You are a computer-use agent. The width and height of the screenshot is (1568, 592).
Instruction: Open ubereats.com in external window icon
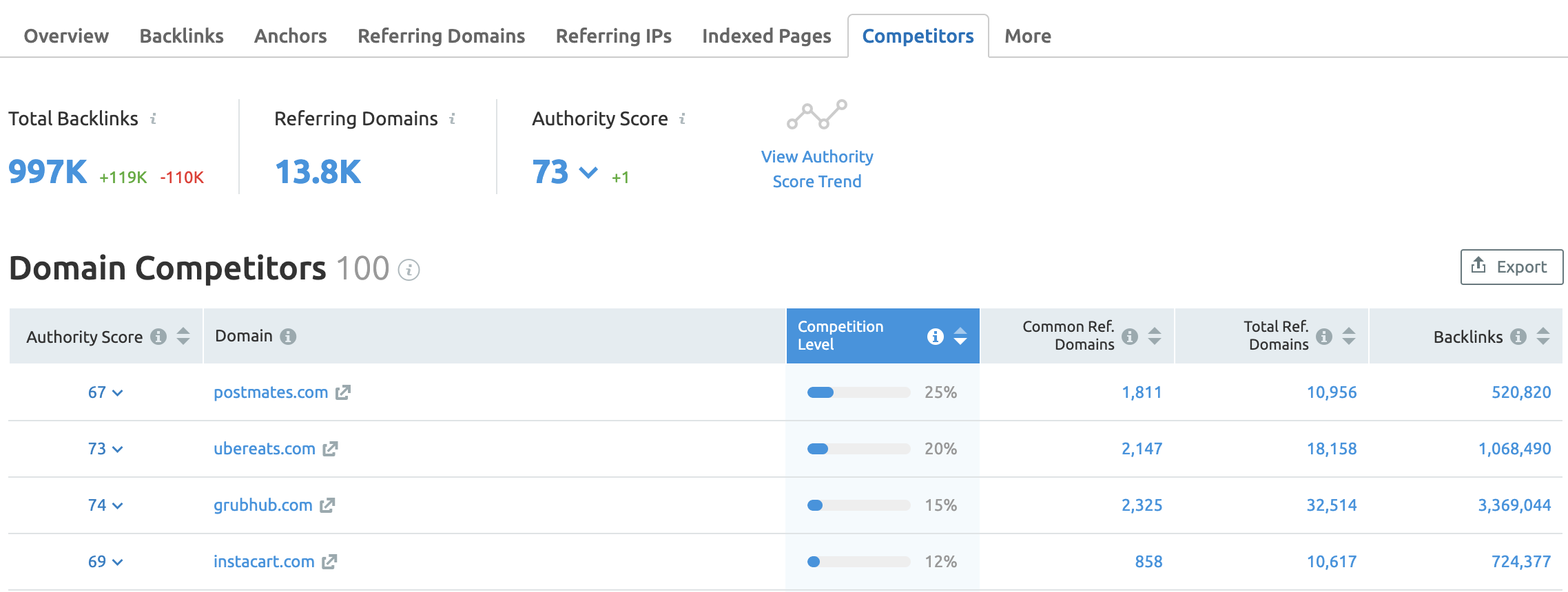(331, 449)
